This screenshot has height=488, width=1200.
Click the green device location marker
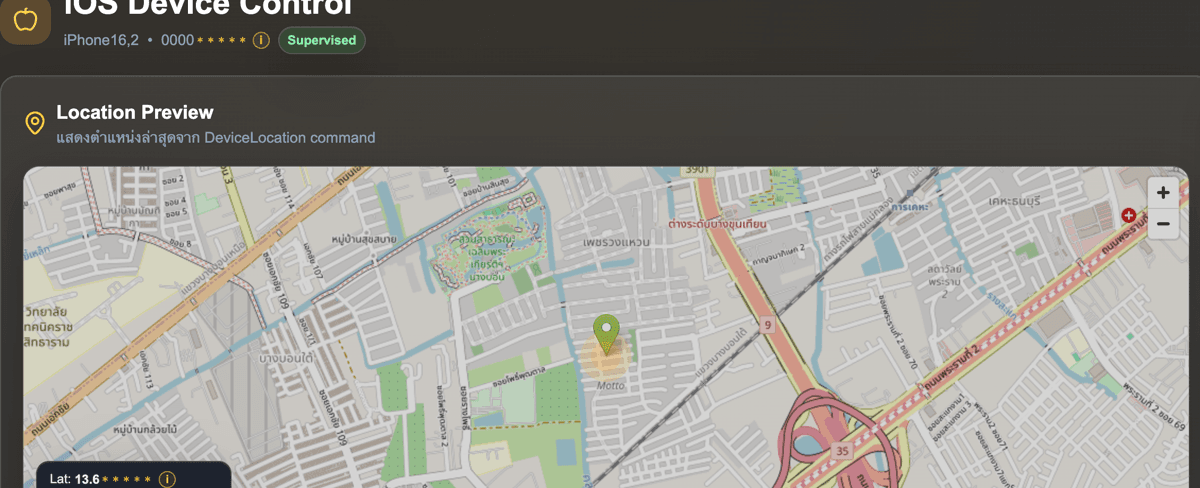point(606,334)
